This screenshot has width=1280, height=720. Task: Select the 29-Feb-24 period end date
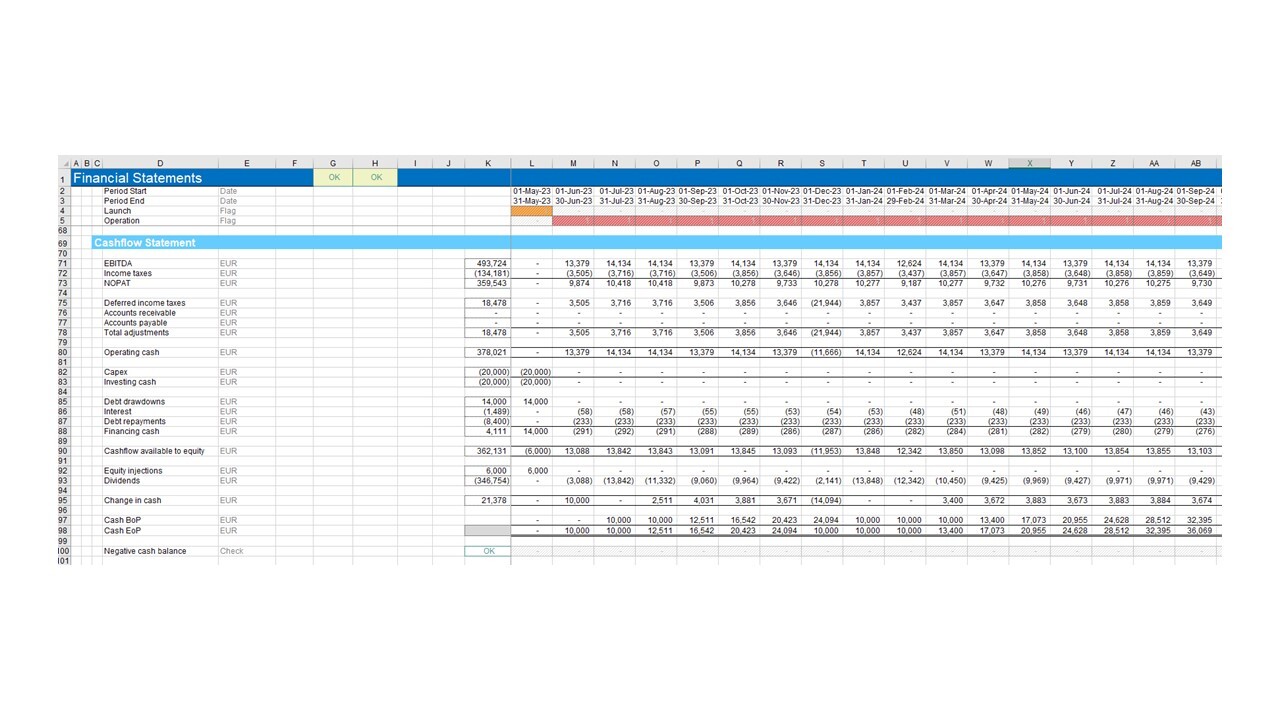pyautogui.click(x=905, y=201)
